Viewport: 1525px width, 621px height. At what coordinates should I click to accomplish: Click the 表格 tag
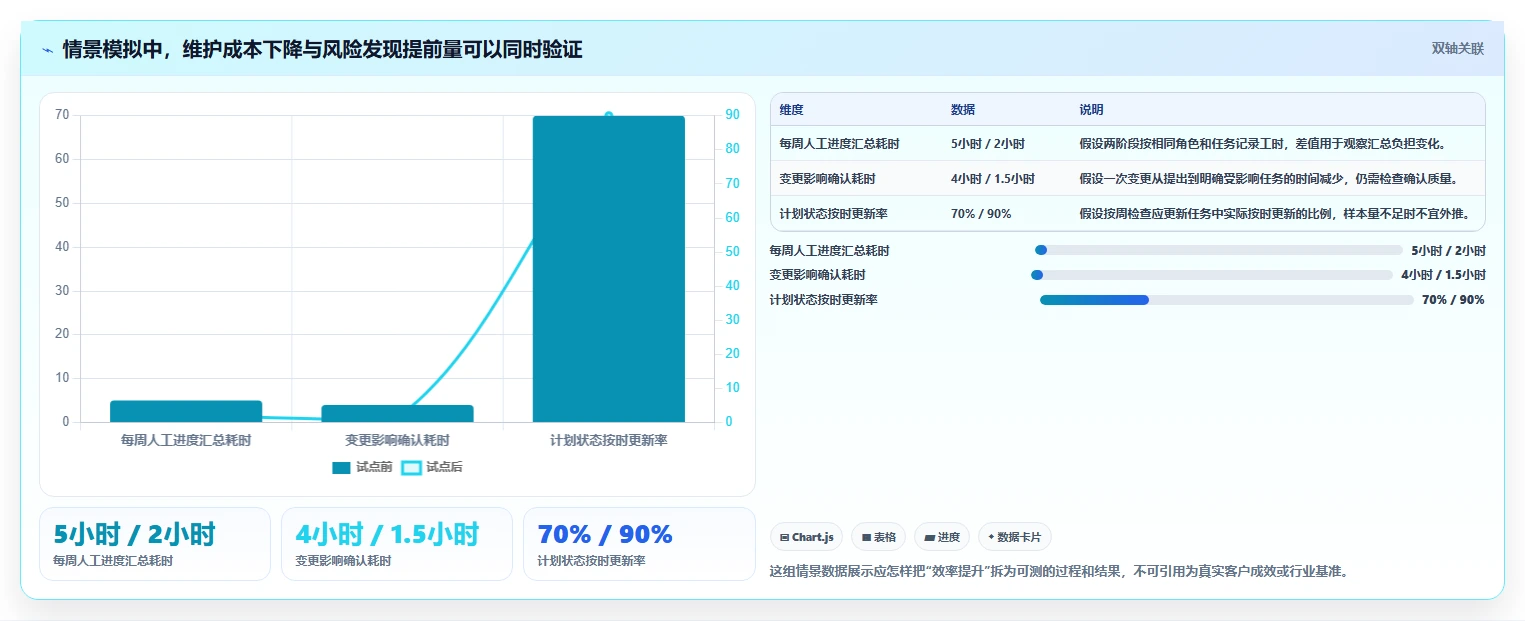click(878, 537)
